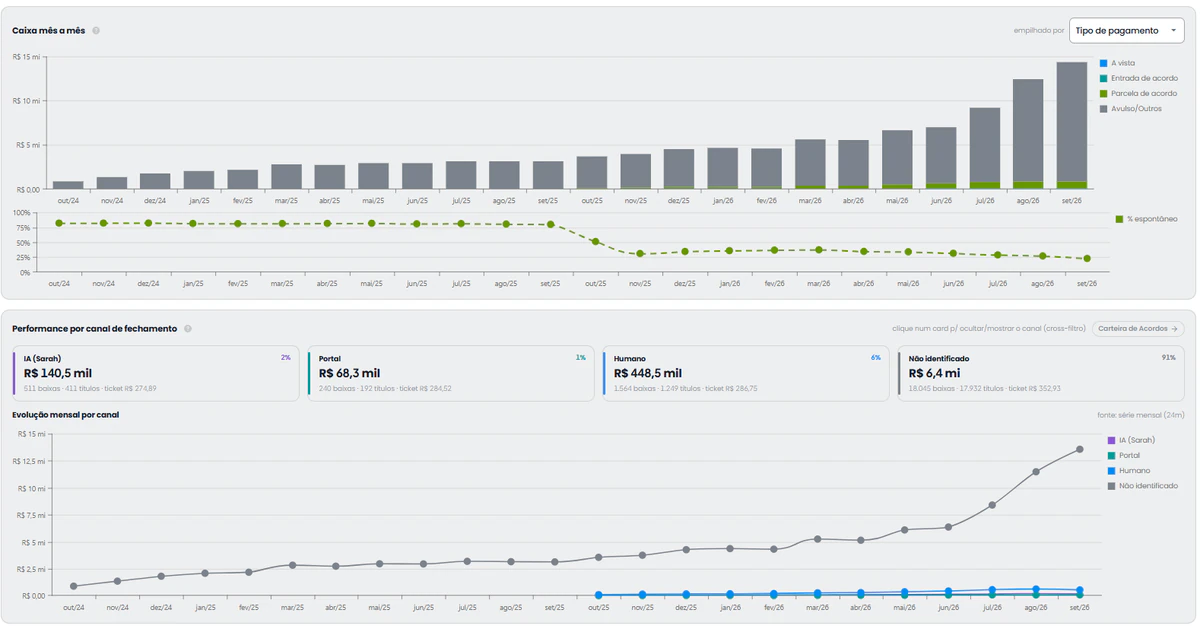Click the dropdown arrow in Tipo de pagamento

pos(1173,31)
